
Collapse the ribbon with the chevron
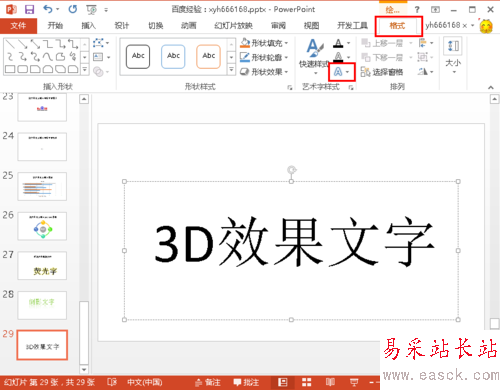point(491,87)
